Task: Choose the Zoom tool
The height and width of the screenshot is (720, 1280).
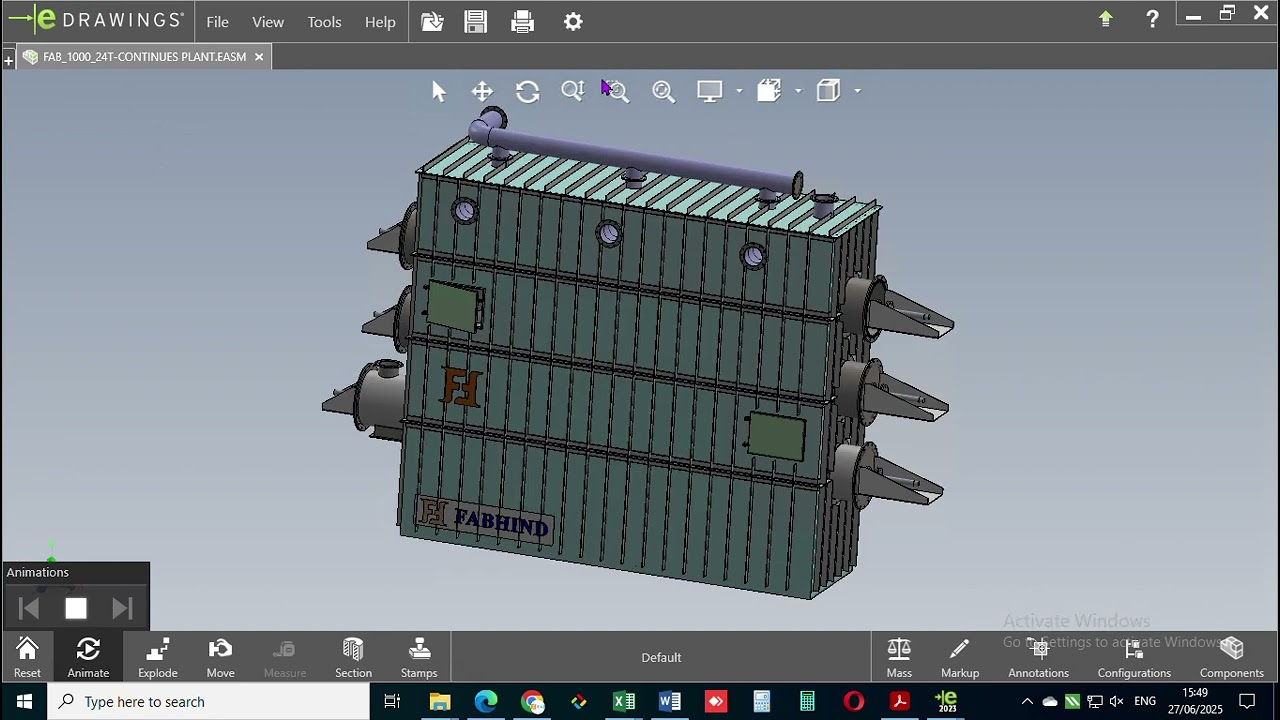Action: tap(573, 91)
